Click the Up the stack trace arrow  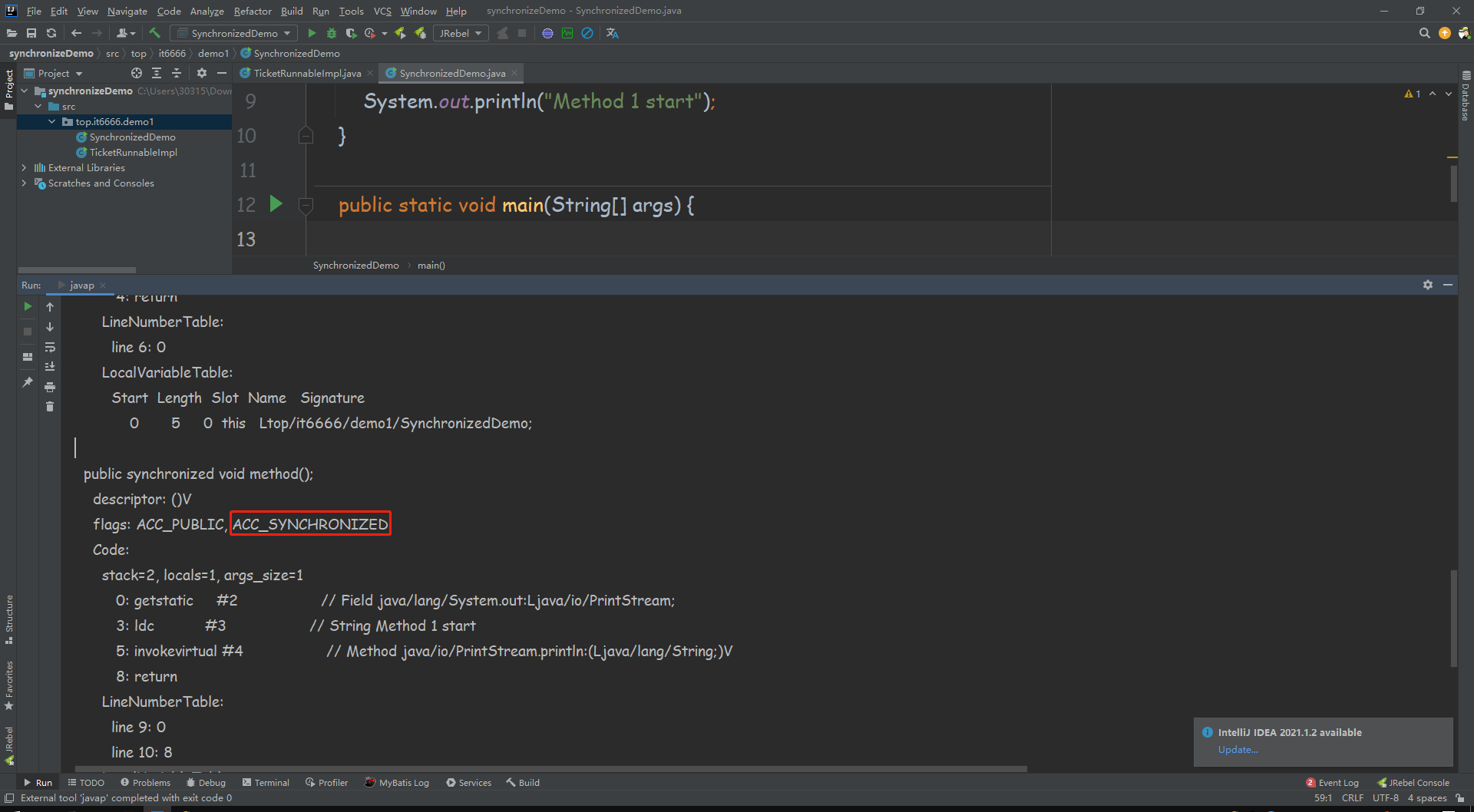(x=50, y=307)
